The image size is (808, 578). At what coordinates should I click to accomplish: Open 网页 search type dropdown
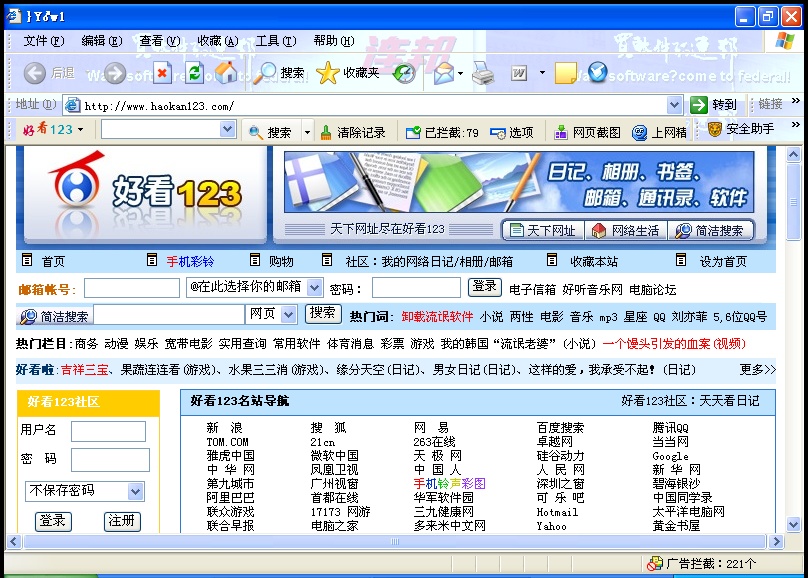289,314
